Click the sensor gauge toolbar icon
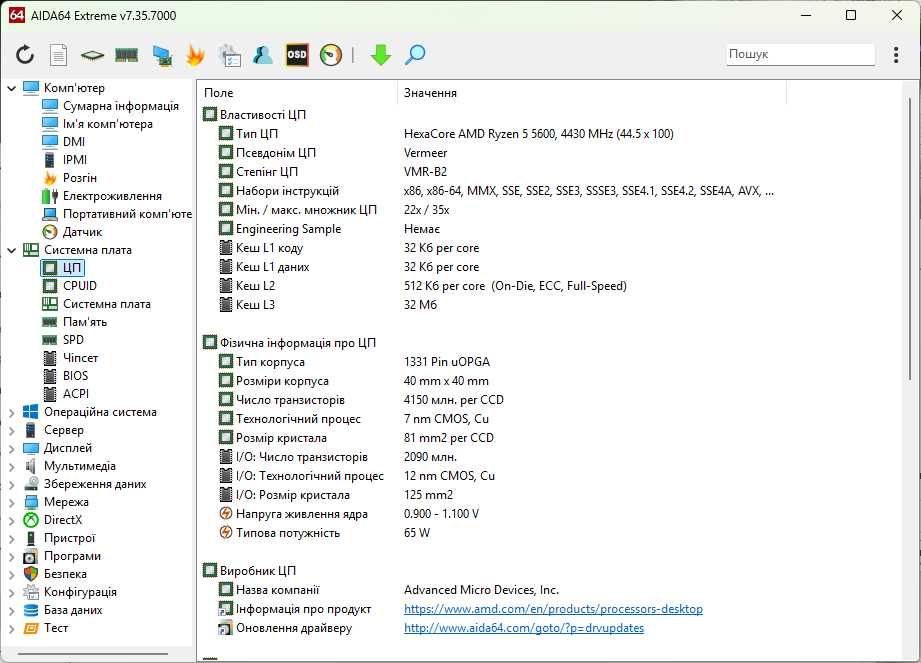Screen dimensions: 921x663 tap(331, 55)
